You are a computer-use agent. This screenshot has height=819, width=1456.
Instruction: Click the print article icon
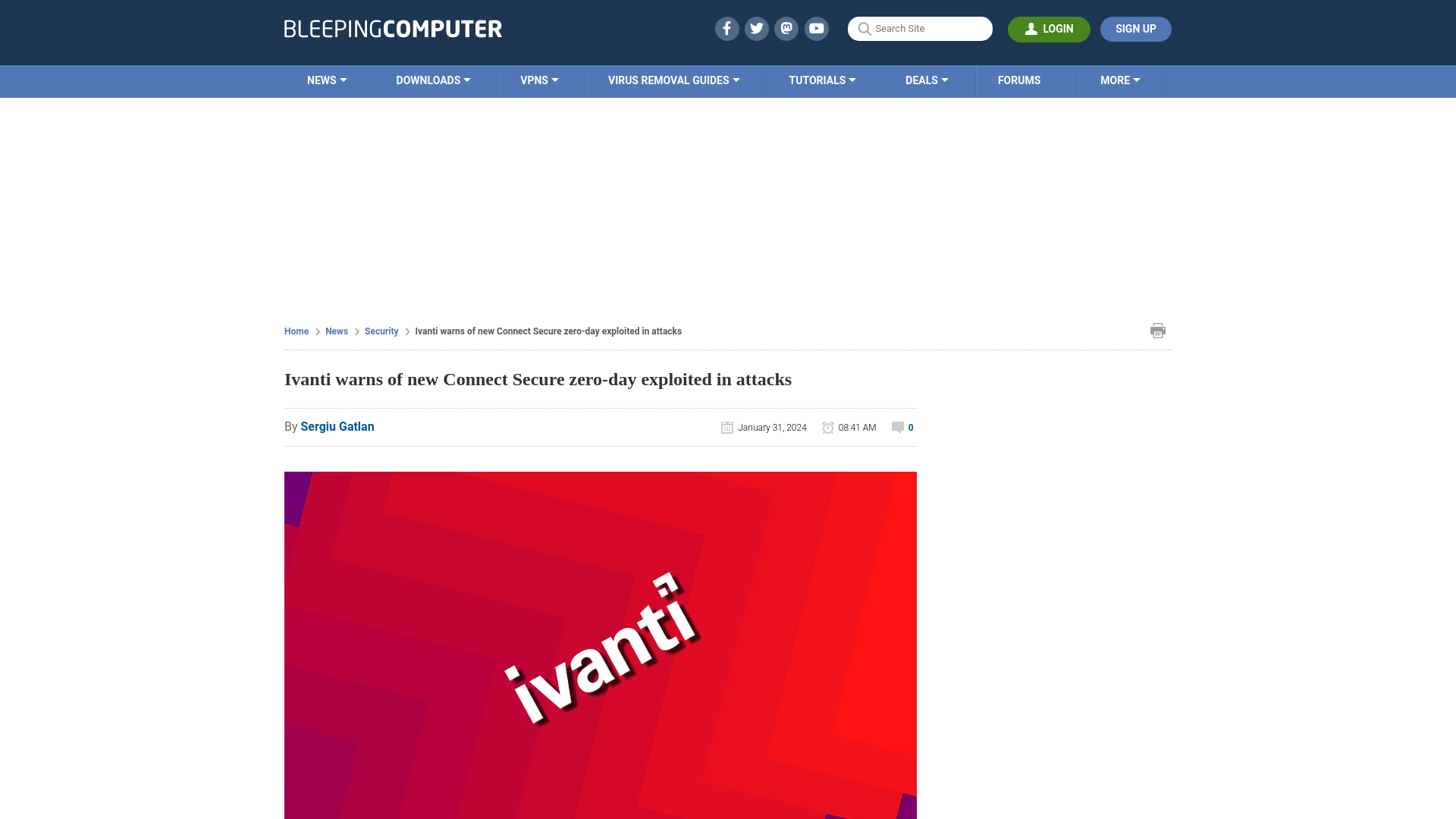(1158, 330)
